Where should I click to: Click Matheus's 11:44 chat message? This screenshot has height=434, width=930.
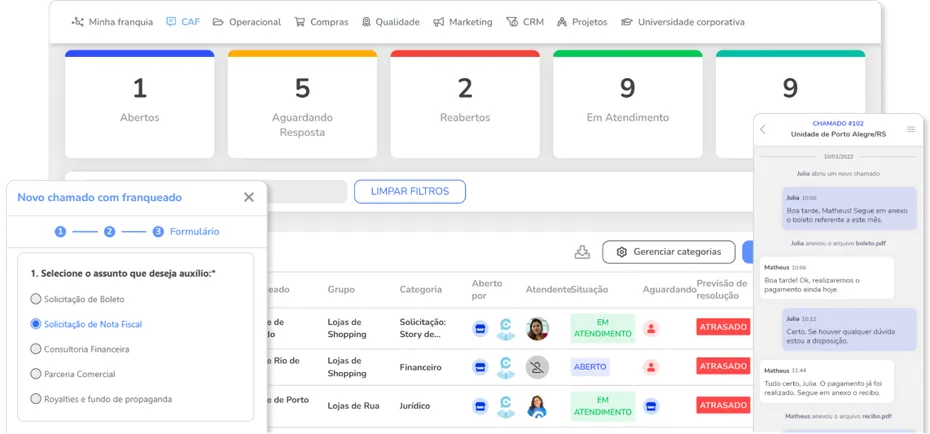[827, 381]
